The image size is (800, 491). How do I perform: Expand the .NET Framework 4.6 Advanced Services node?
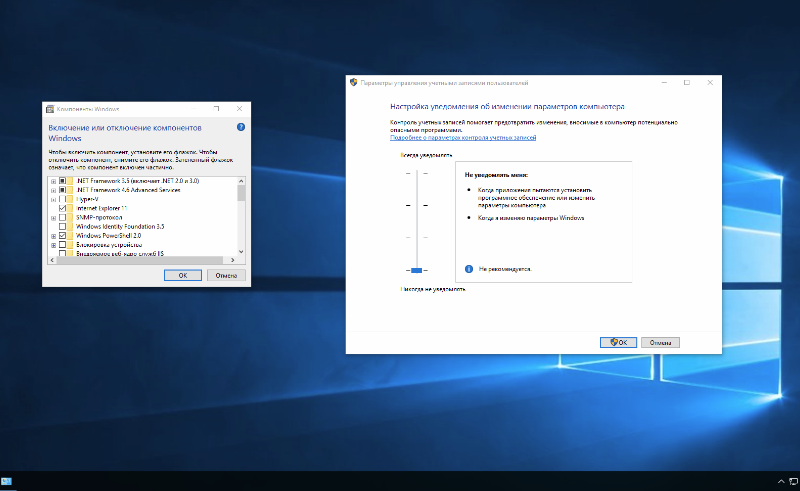[x=53, y=190]
